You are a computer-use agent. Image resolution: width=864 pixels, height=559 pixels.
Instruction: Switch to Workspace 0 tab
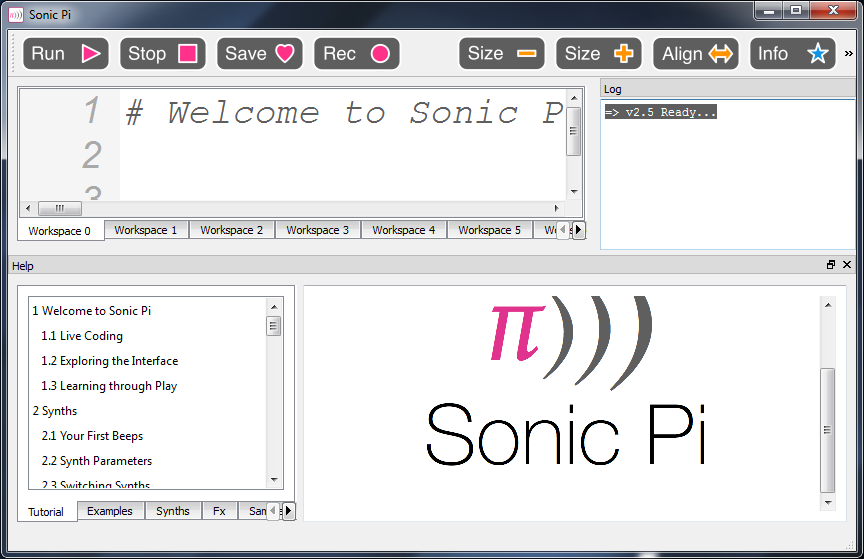tap(60, 230)
